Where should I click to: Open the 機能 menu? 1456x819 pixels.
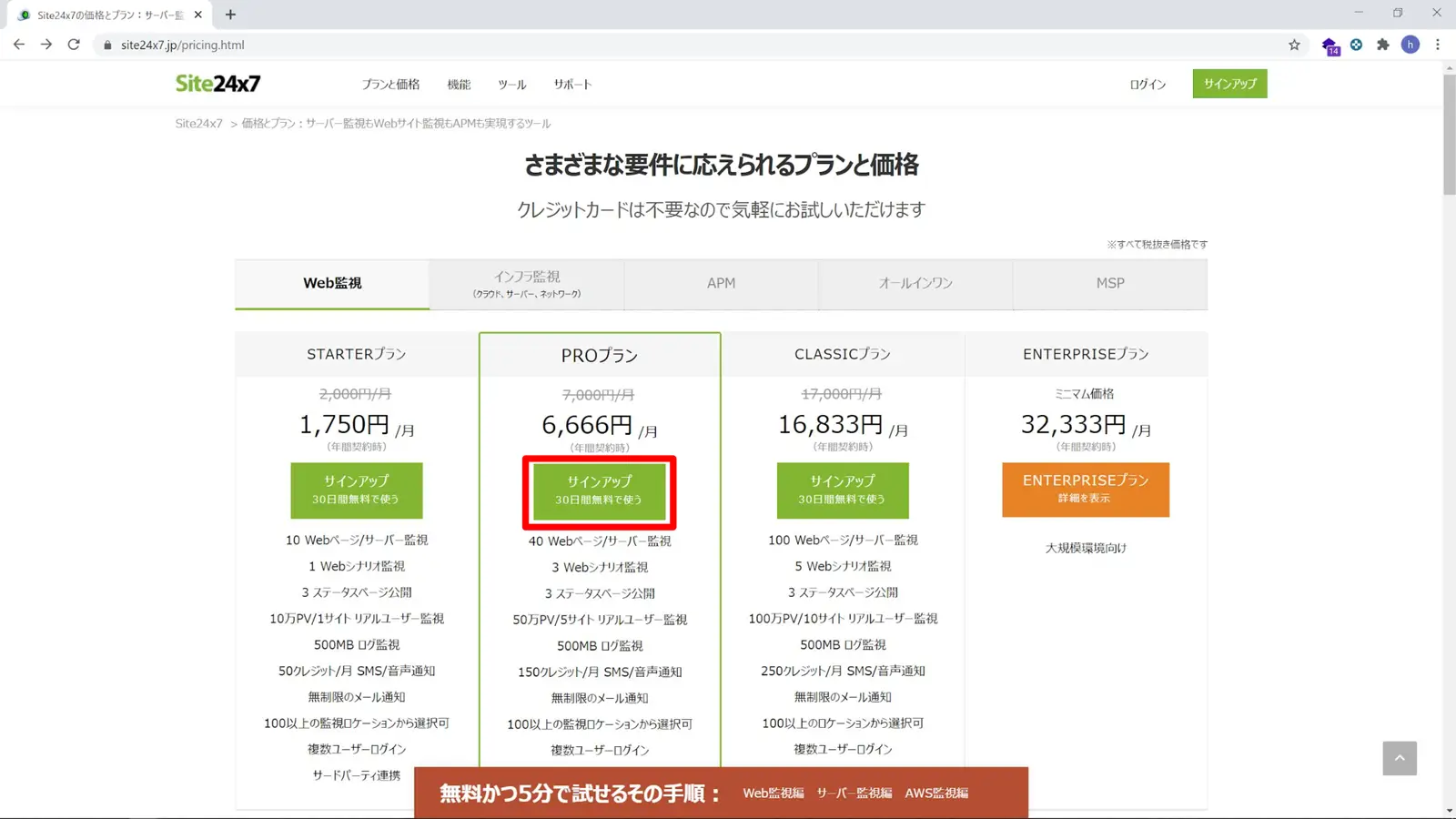459,85
